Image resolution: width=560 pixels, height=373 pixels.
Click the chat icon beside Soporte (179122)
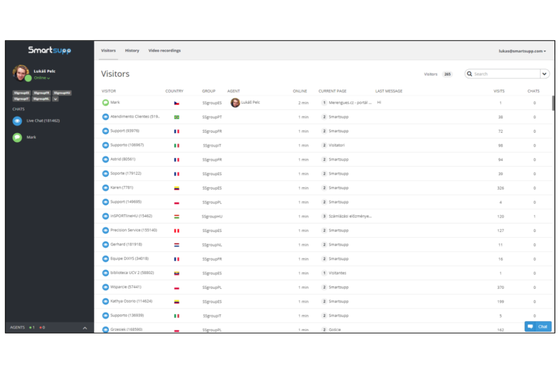(105, 174)
